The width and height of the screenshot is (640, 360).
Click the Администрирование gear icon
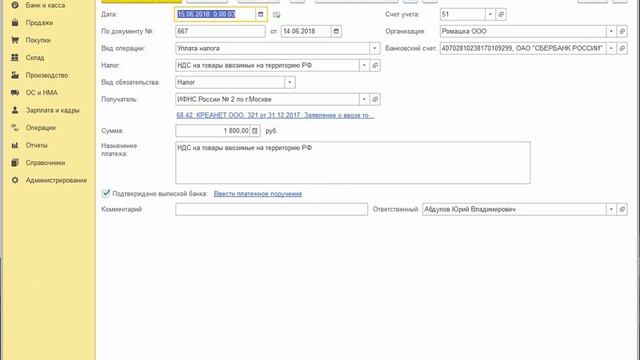click(15, 180)
